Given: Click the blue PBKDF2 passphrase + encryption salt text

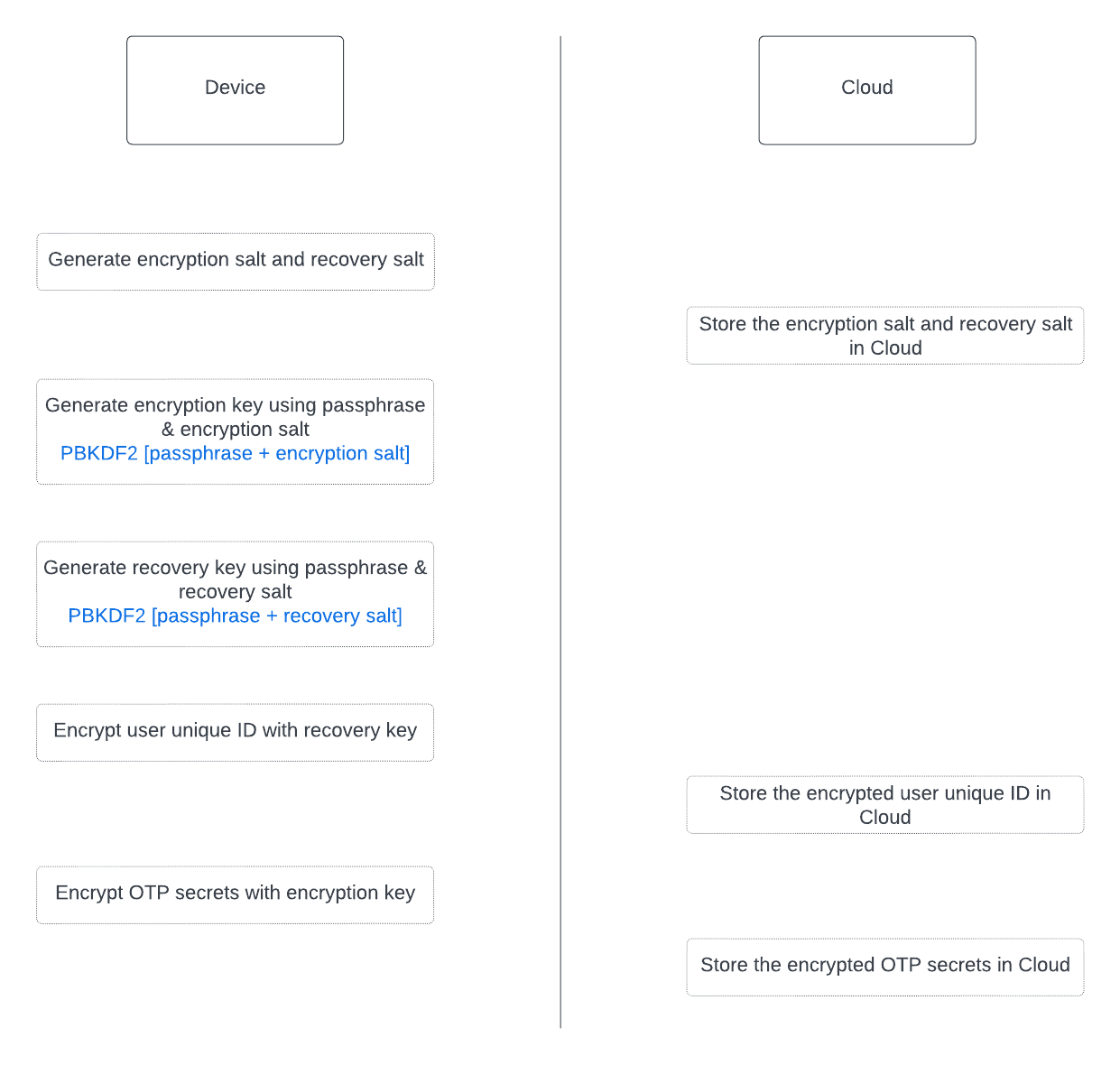Looking at the screenshot, I should 236,453.
